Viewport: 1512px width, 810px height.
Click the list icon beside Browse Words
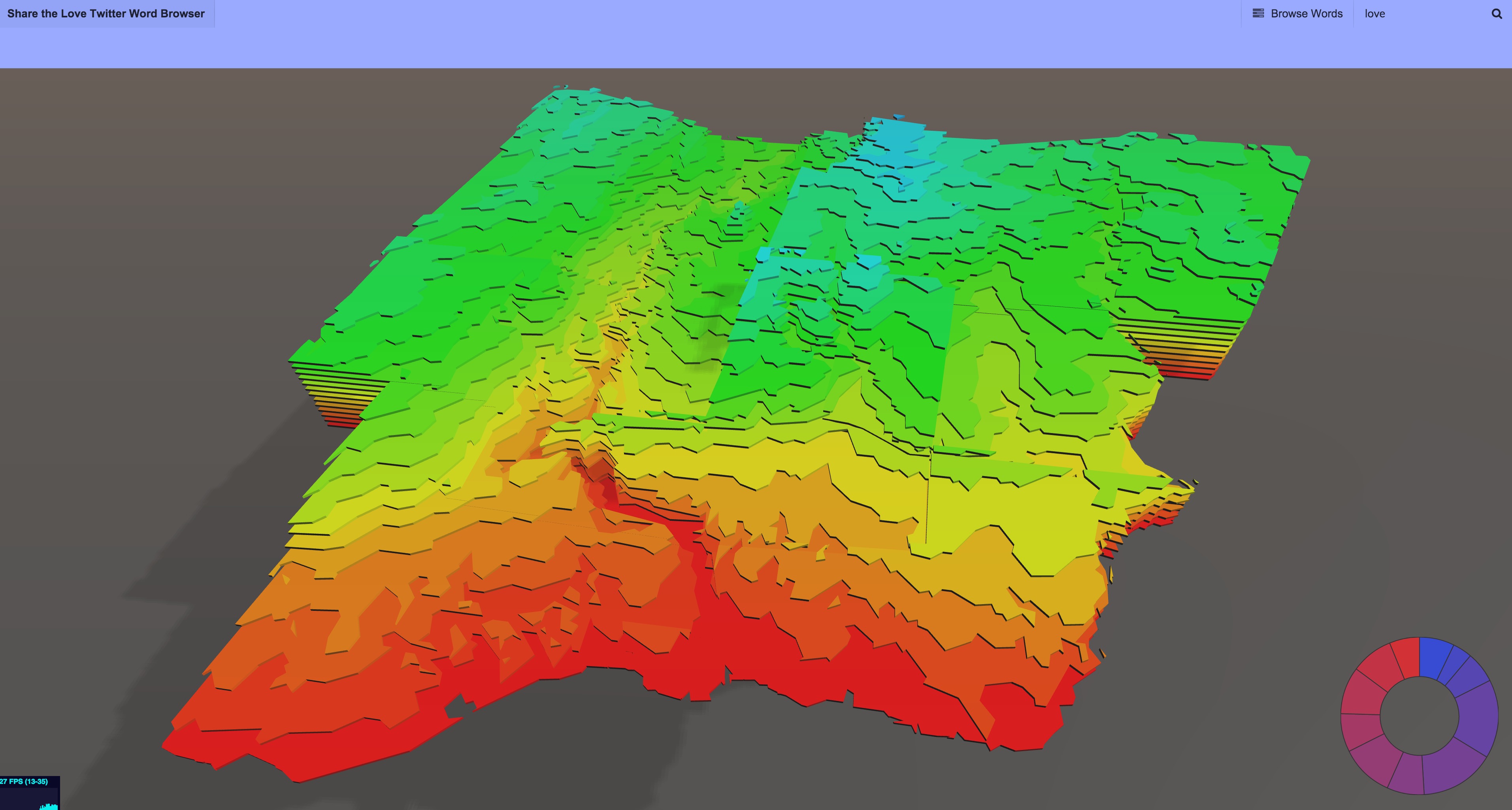1258,13
